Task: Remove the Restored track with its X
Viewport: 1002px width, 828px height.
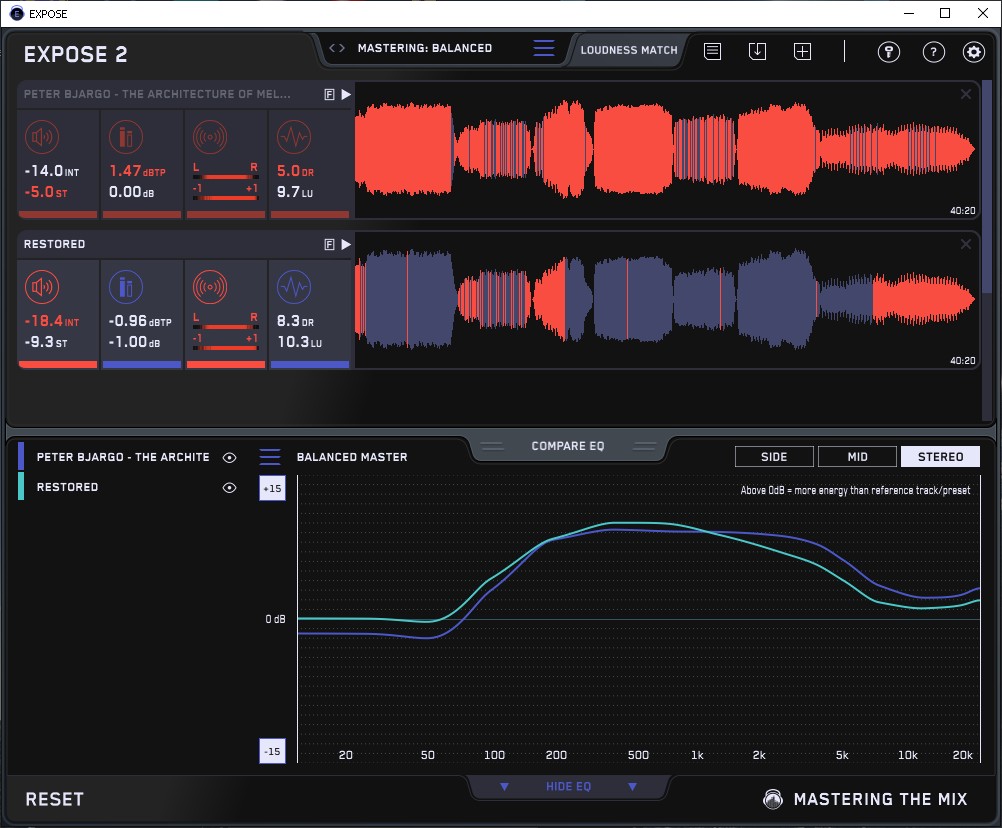Action: coord(966,244)
